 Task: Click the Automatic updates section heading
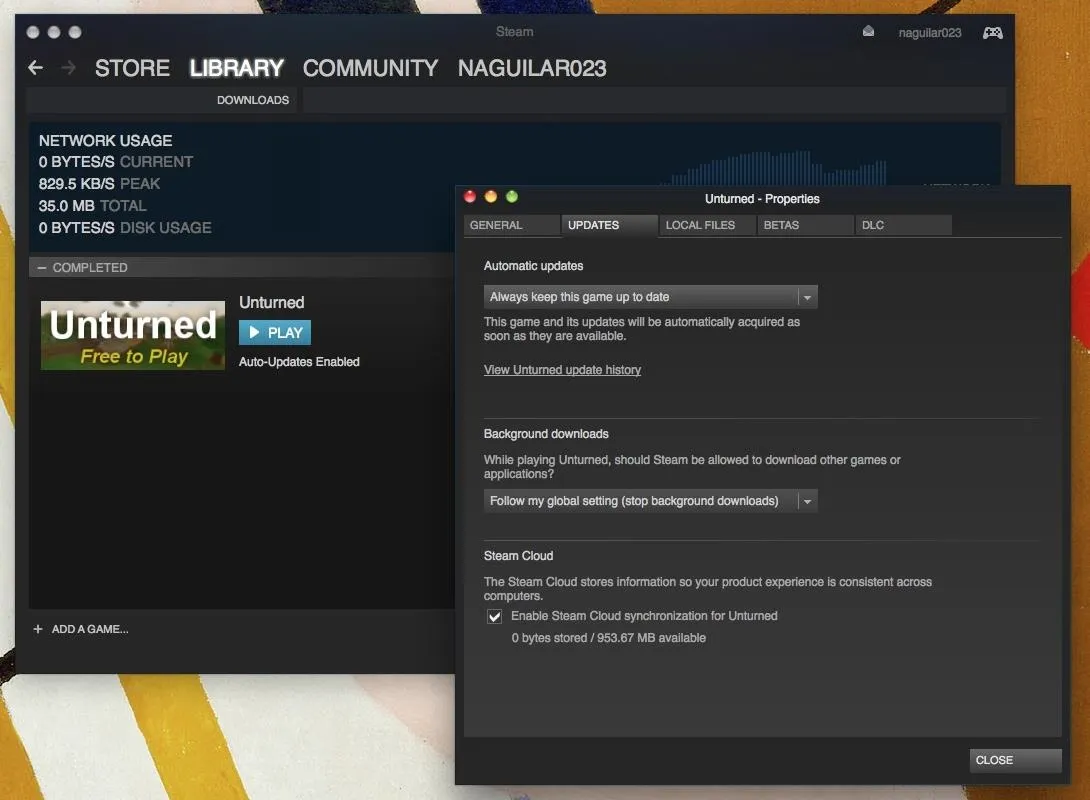(x=534, y=266)
